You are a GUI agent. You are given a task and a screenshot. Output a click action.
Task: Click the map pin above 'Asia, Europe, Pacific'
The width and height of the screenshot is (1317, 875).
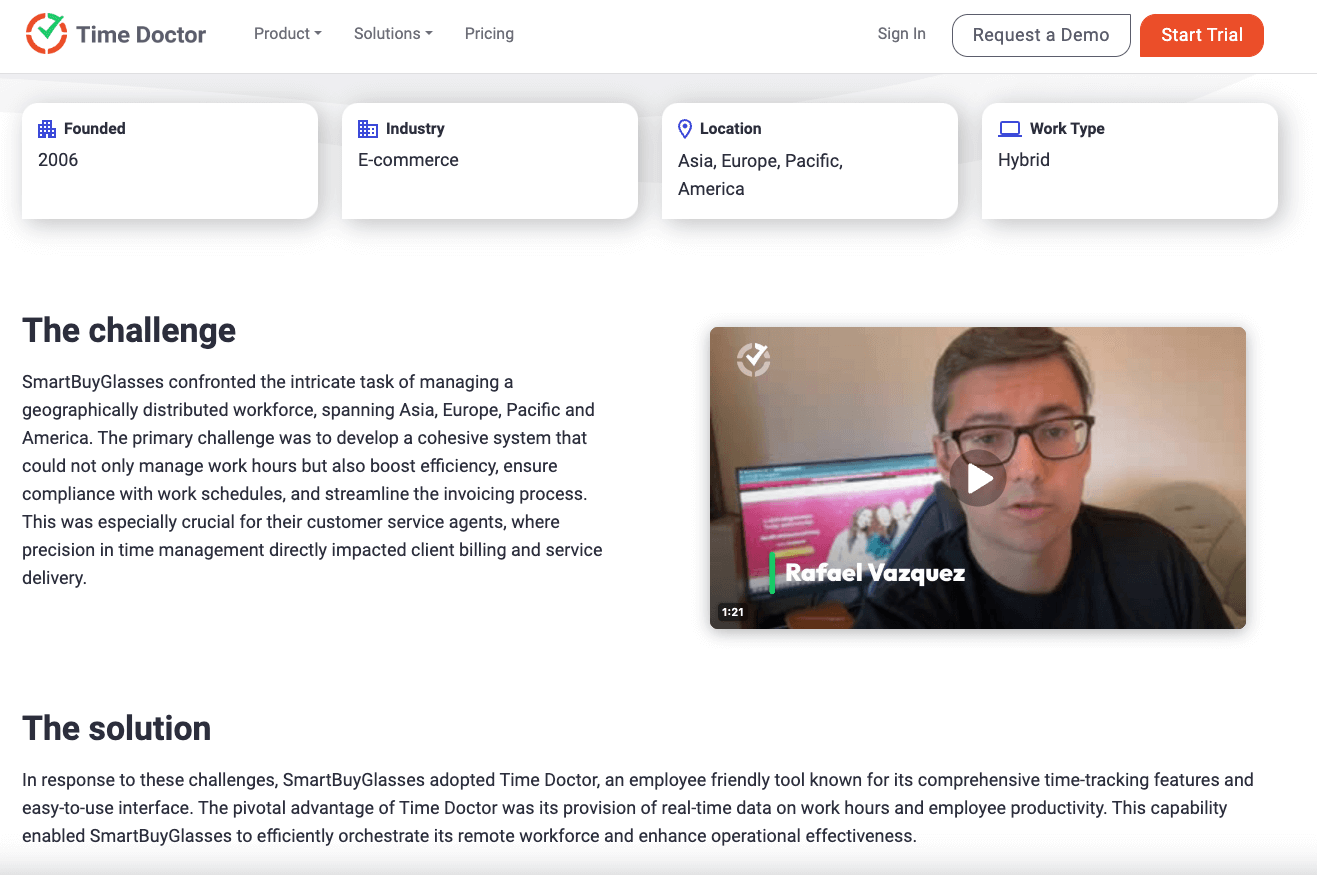point(685,128)
